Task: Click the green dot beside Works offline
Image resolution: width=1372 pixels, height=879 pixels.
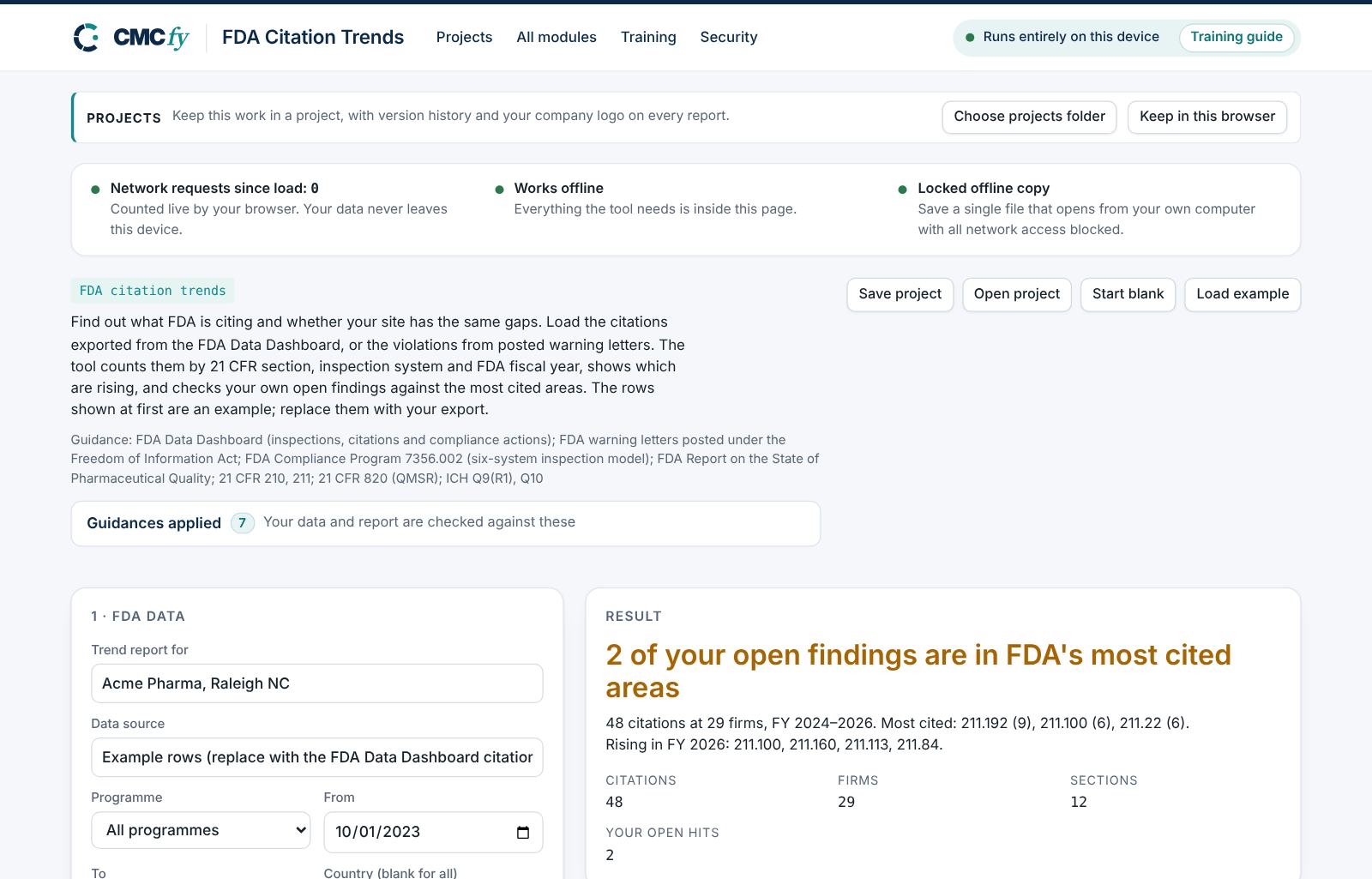Action: click(499, 190)
